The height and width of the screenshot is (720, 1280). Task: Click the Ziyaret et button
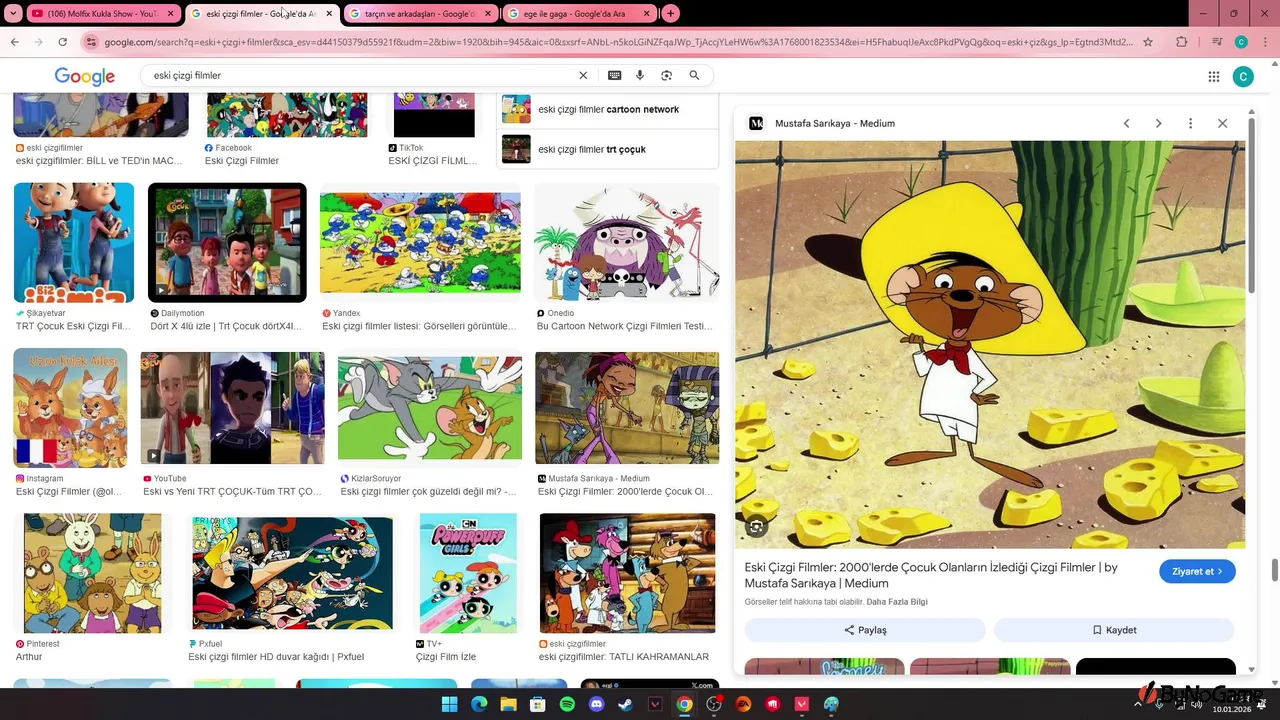[1197, 571]
